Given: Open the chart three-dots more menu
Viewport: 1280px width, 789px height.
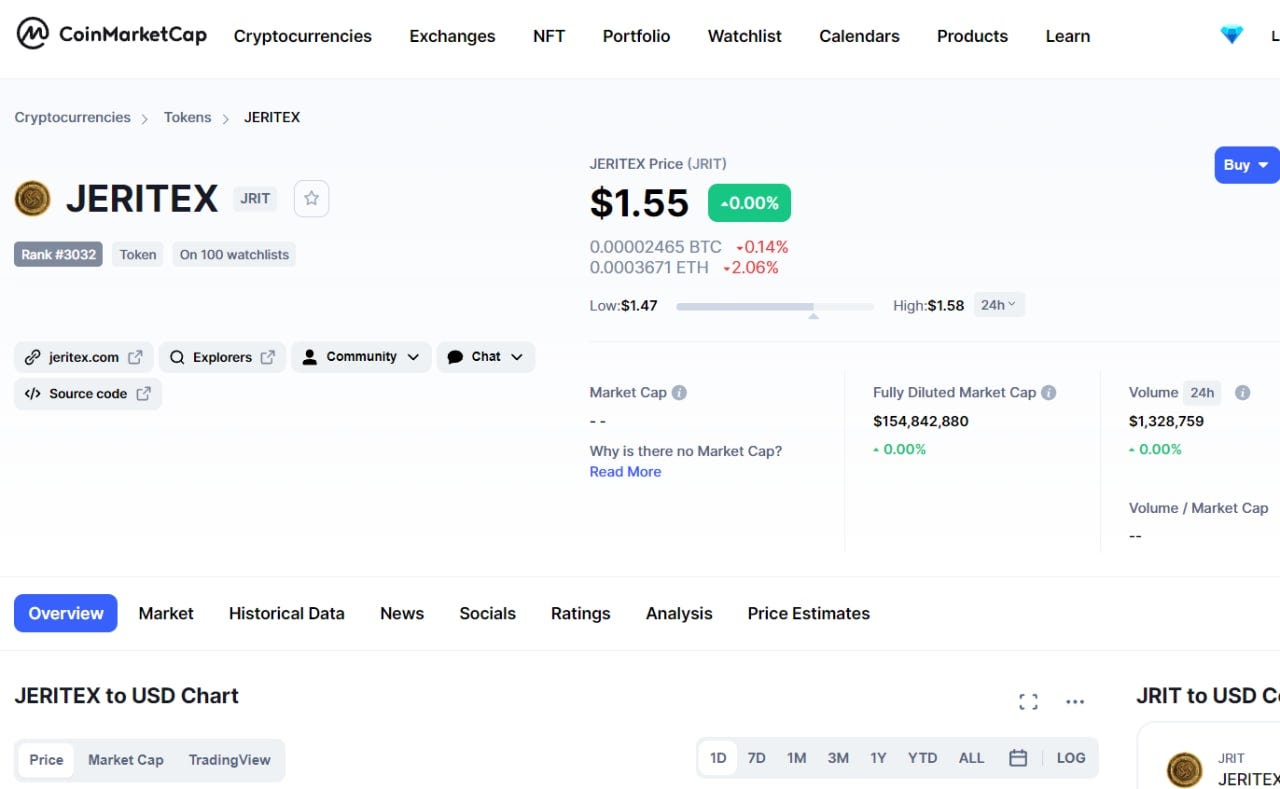Looking at the screenshot, I should (x=1075, y=701).
